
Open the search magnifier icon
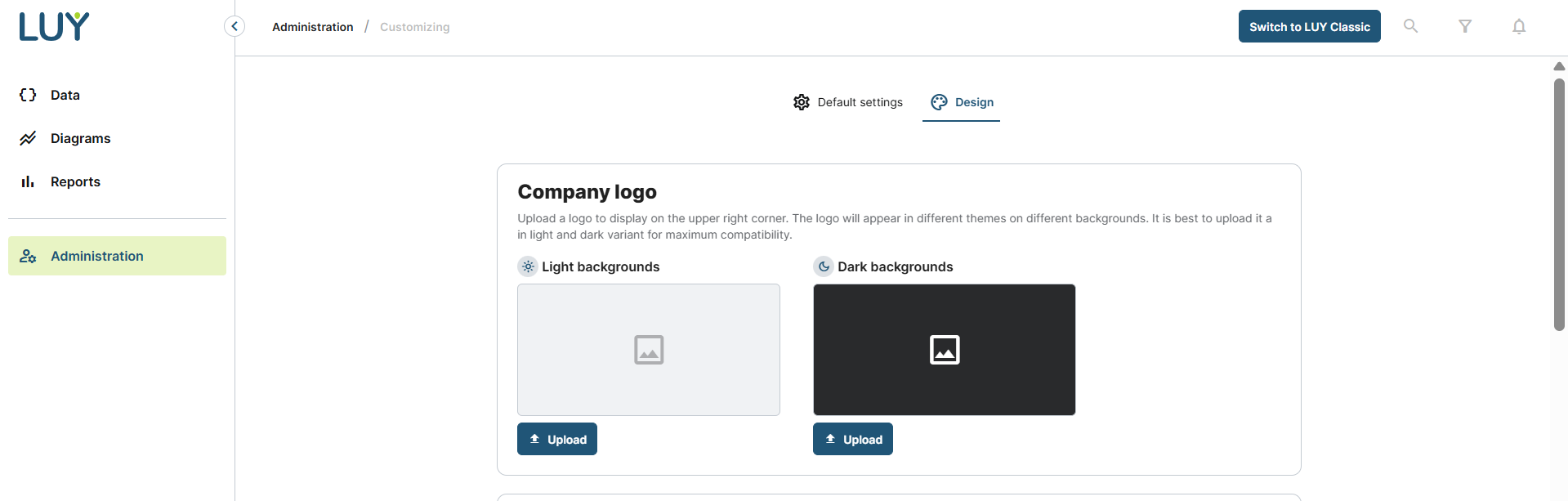[1410, 26]
